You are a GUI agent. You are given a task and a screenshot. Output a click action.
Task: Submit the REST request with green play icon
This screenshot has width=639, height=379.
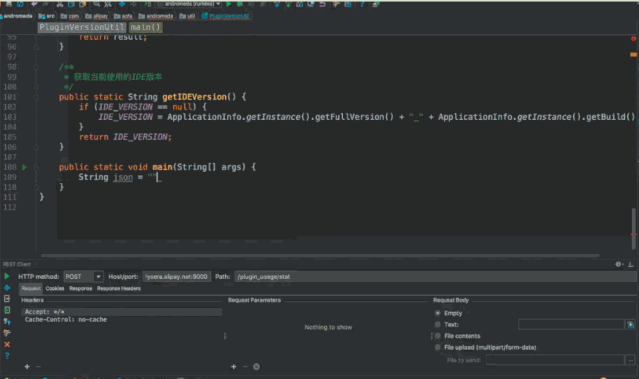click(x=7, y=276)
